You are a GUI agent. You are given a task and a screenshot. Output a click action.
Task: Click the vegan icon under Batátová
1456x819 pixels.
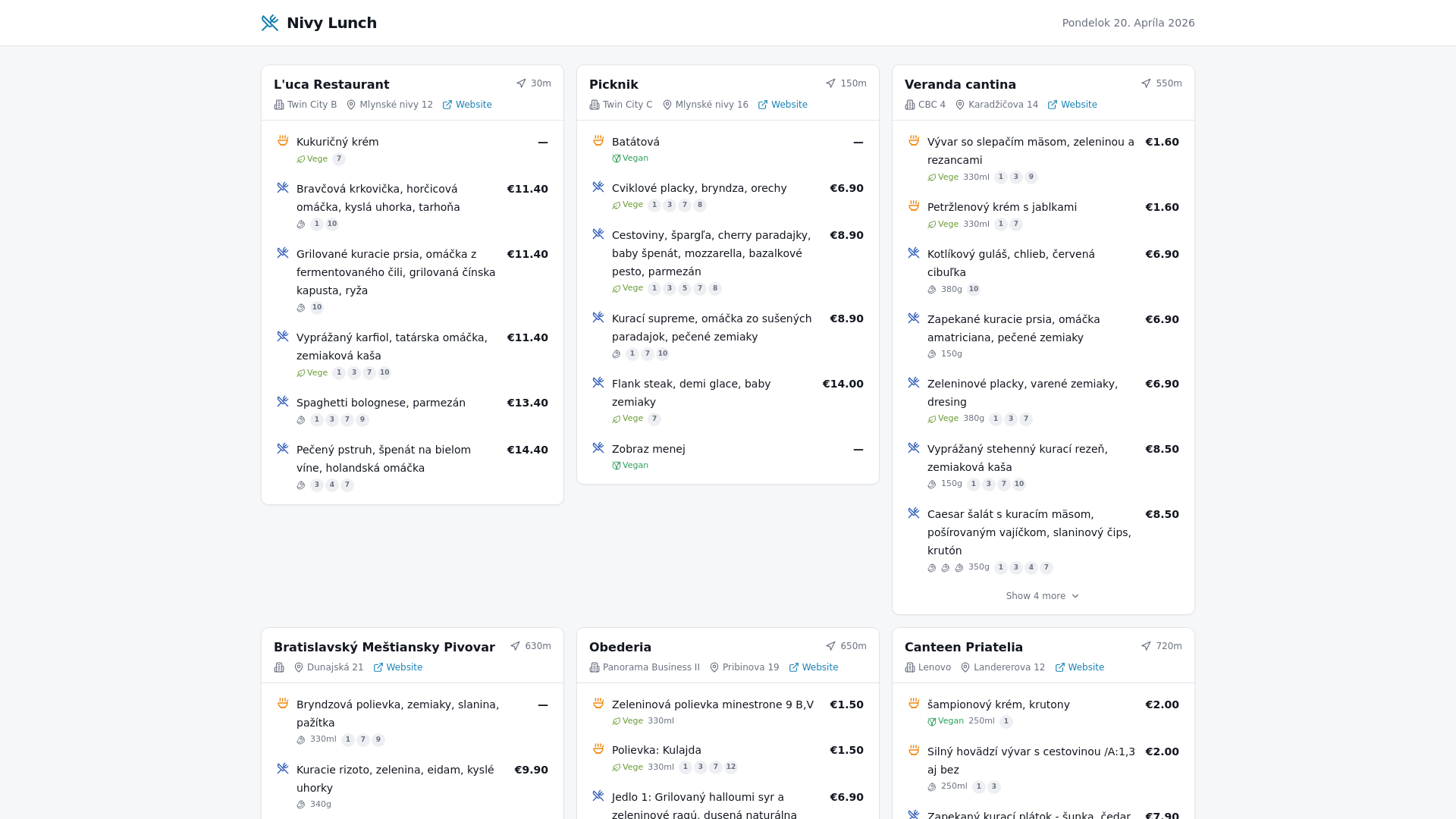[617, 158]
